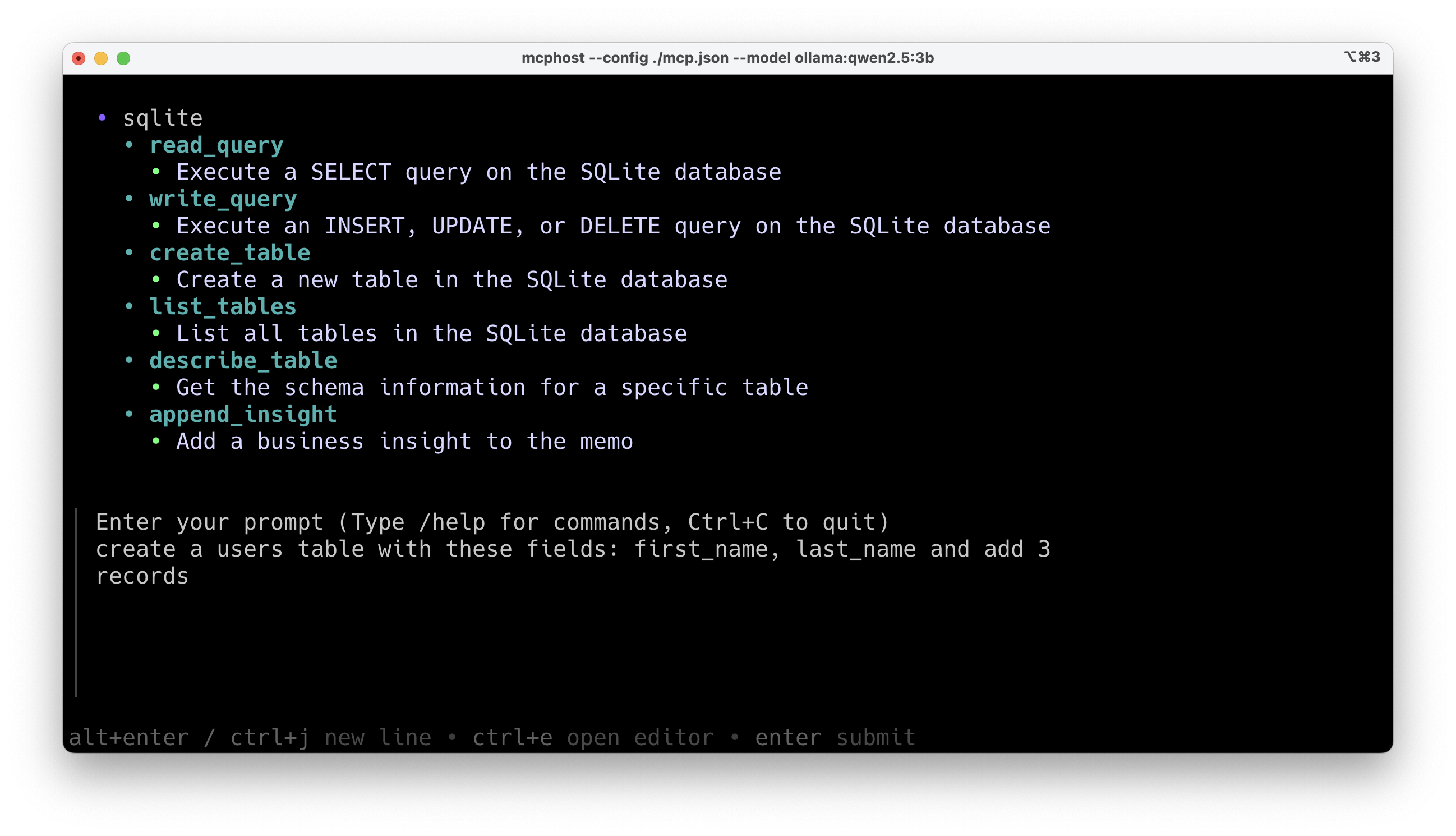Click the list_tables tool entry

[x=223, y=306]
